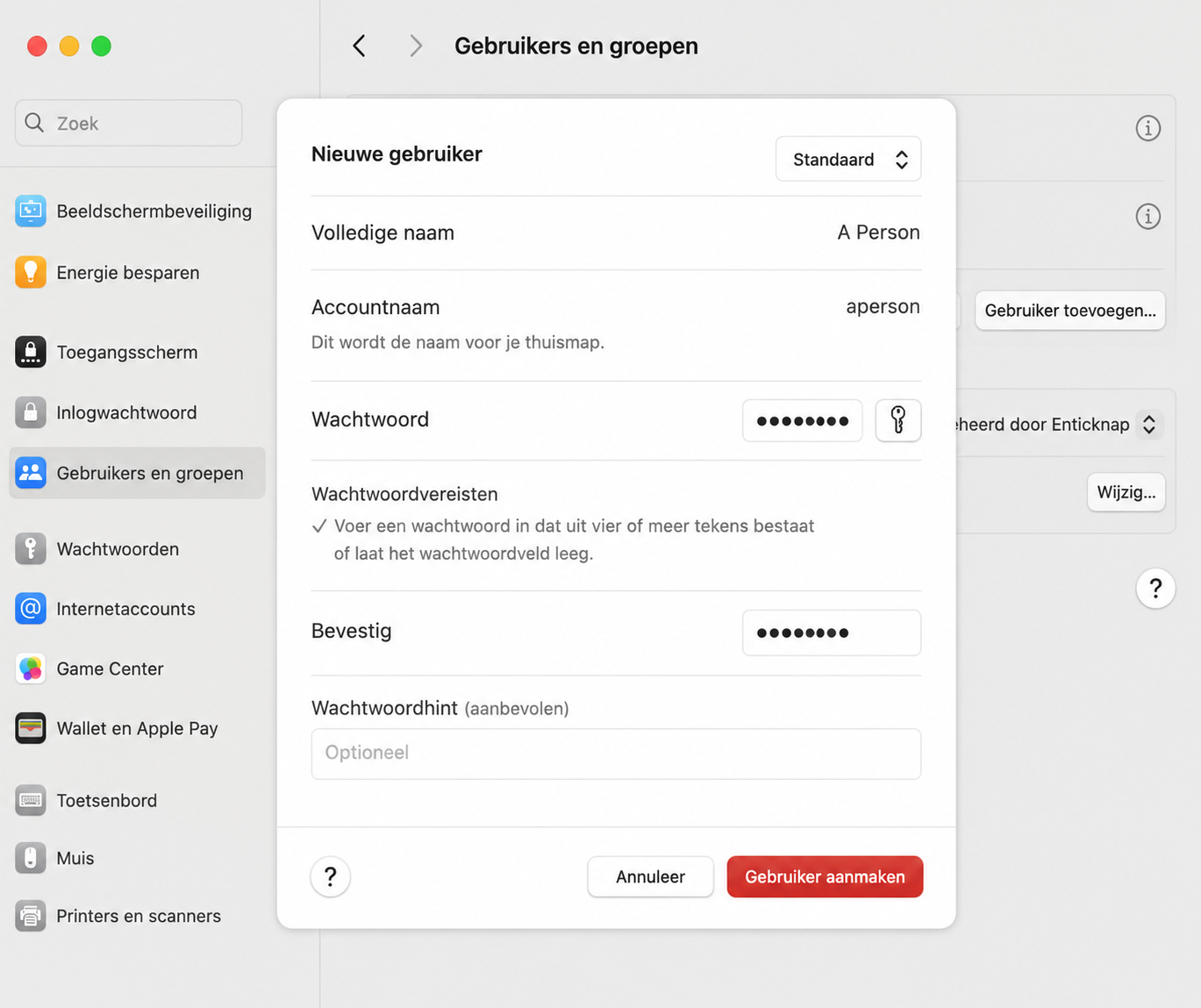Select Toetsenbord in the sidebar
1201x1008 pixels.
[x=137, y=800]
